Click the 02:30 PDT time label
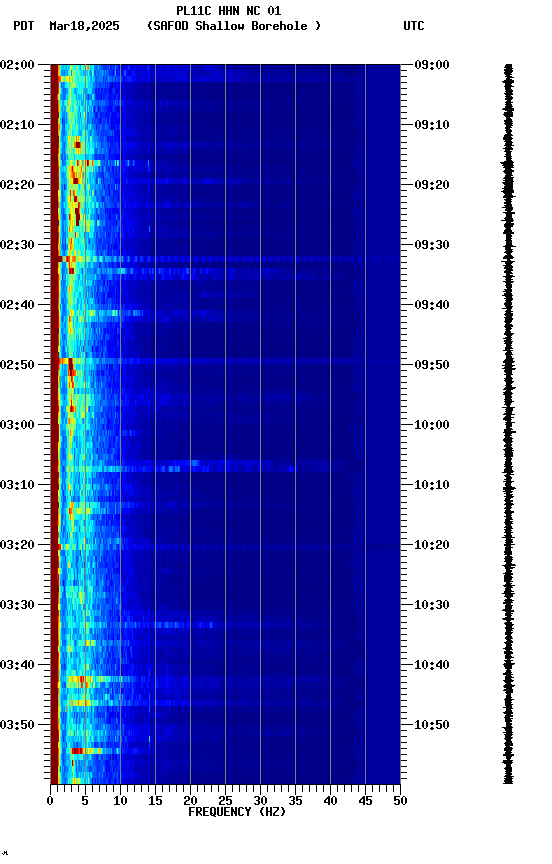This screenshot has width=552, height=864. pyautogui.click(x=17, y=245)
